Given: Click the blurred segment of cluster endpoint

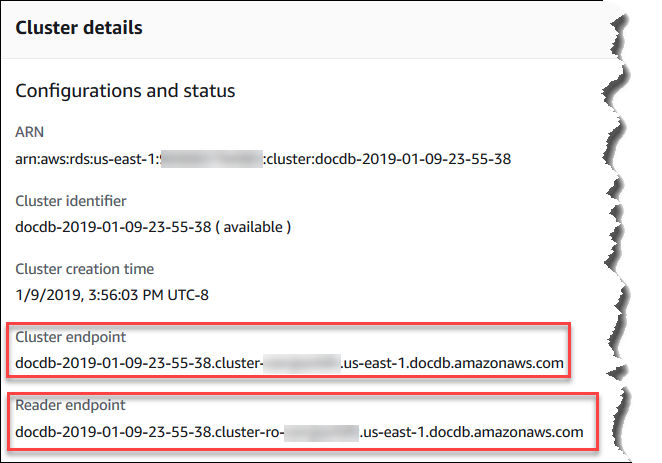Looking at the screenshot, I should click(x=299, y=363).
